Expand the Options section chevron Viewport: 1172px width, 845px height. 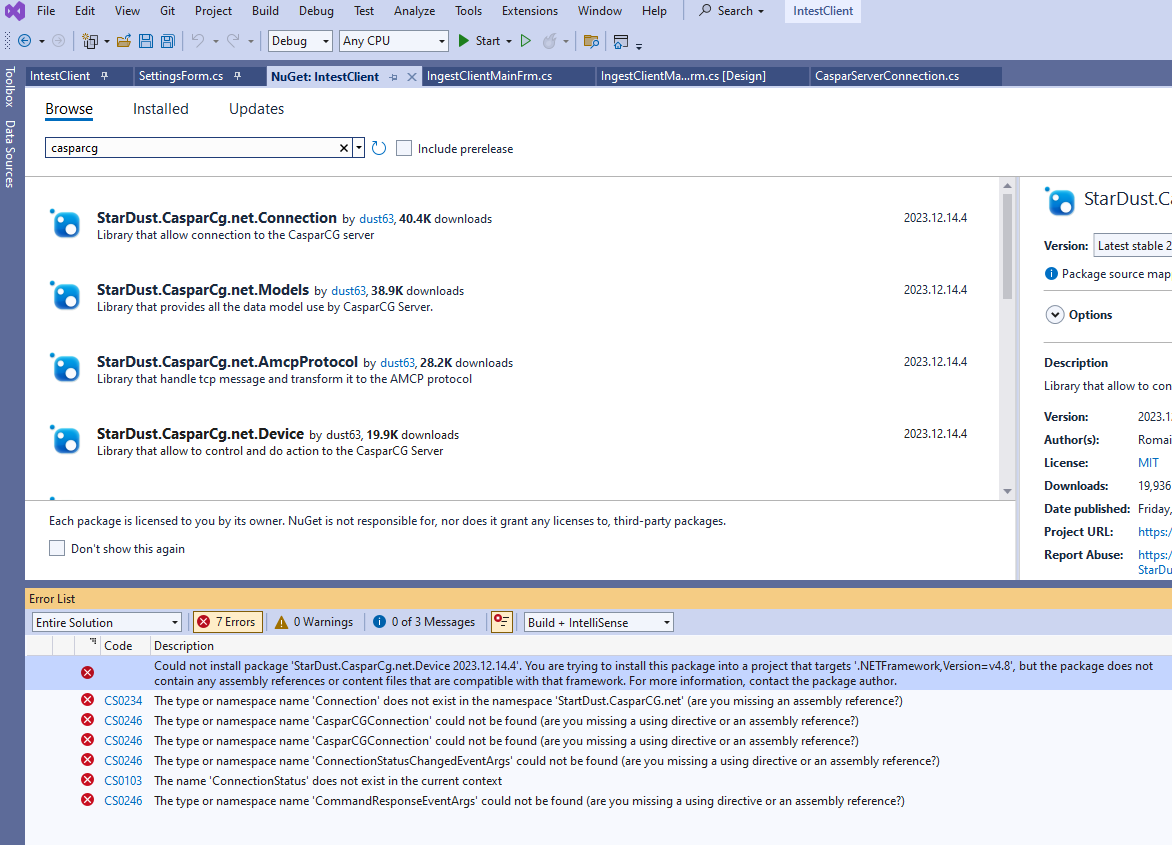point(1055,315)
